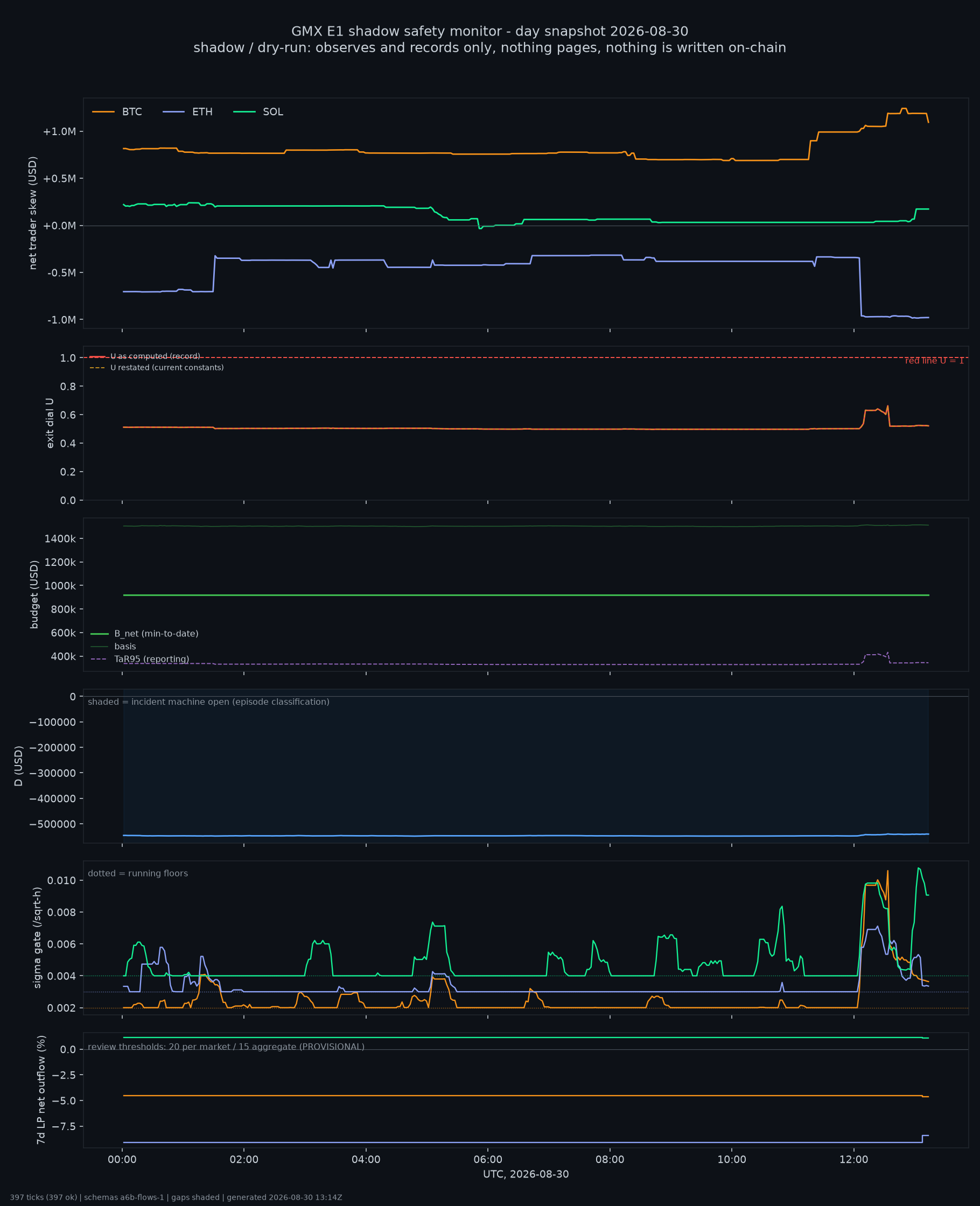980x1206 pixels.
Task: Click the '−2.5' outflow tick label
Action: point(64,1075)
